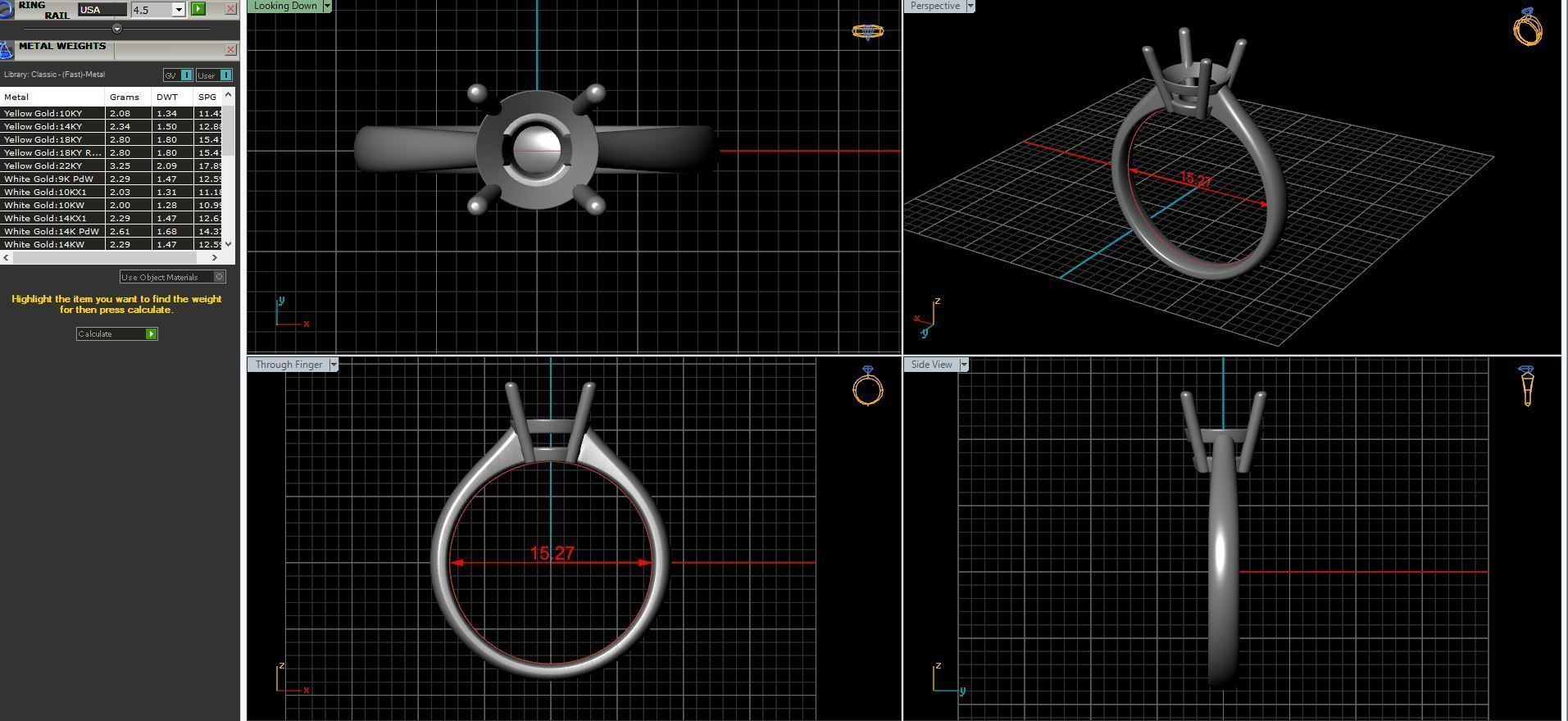Image resolution: width=1568 pixels, height=721 pixels.
Task: Click the 3.25 grams value for 22KY
Action: 120,166
